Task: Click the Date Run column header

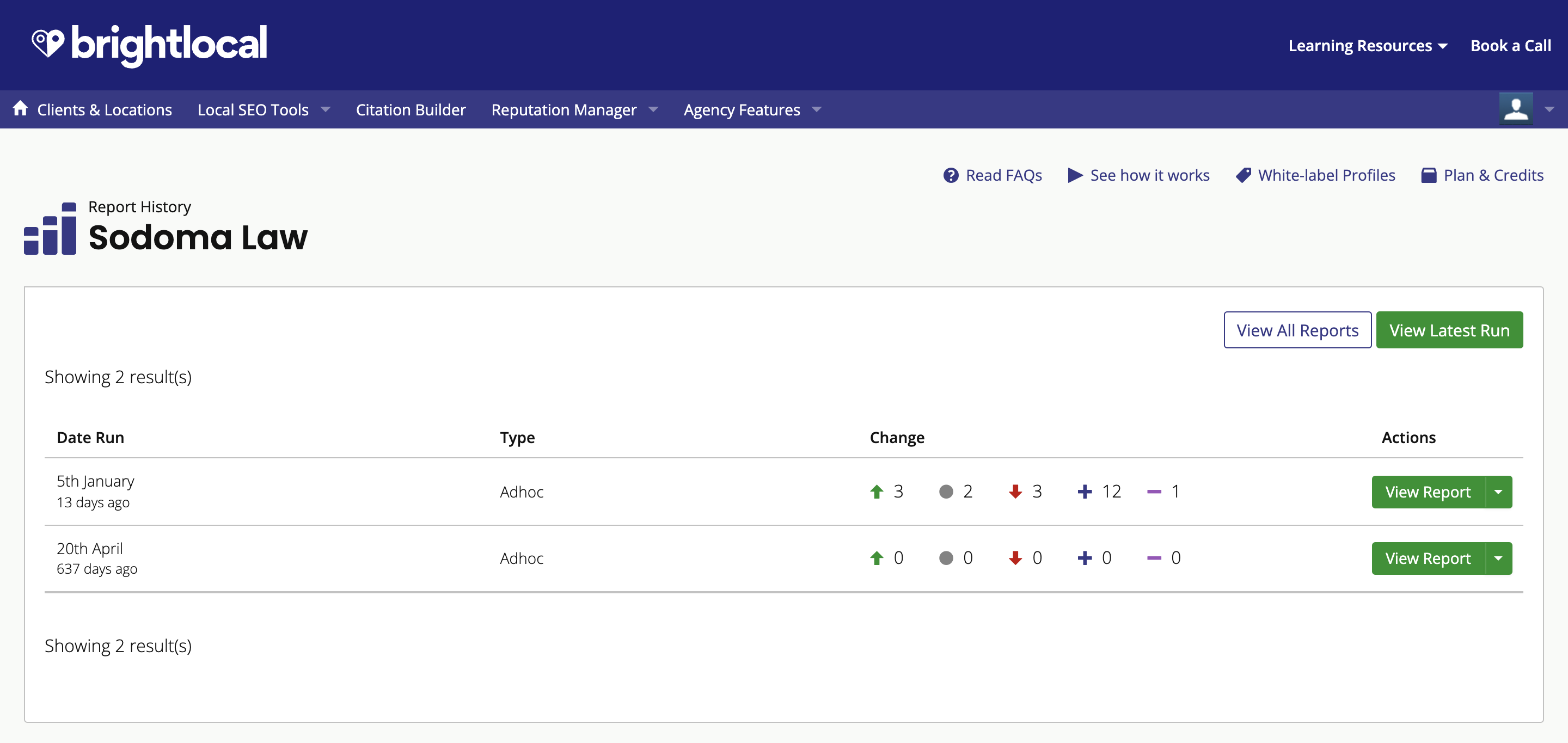Action: (91, 438)
